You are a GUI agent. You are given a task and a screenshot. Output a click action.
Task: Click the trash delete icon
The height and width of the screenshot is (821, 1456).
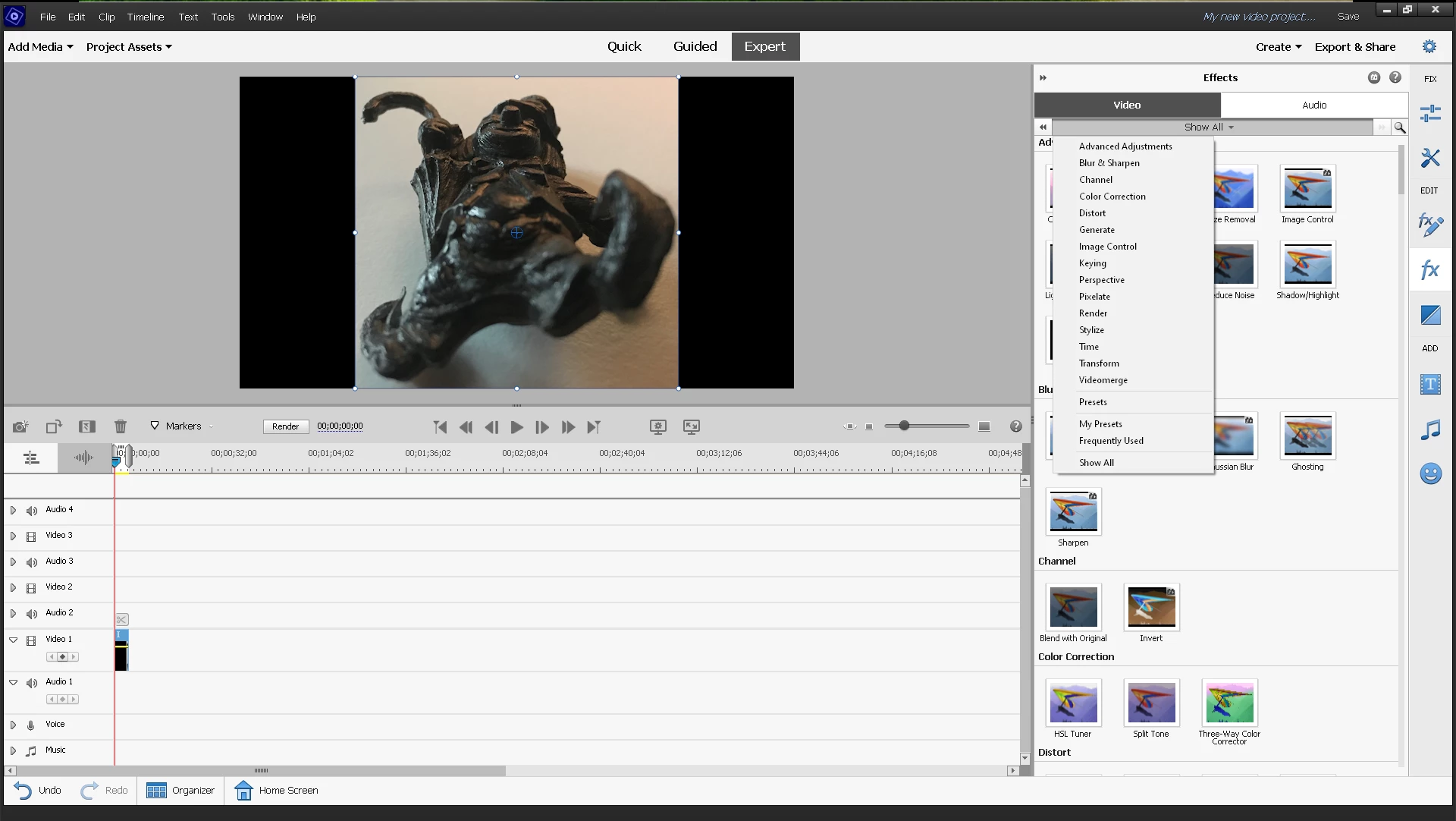[121, 427]
